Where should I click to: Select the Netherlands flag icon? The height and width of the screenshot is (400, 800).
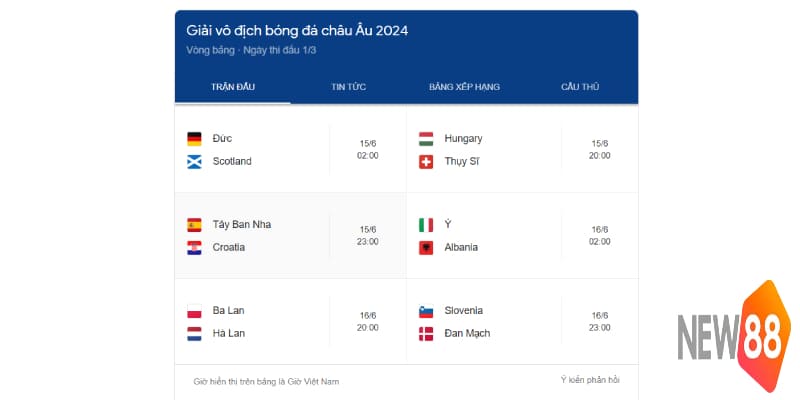pos(194,333)
